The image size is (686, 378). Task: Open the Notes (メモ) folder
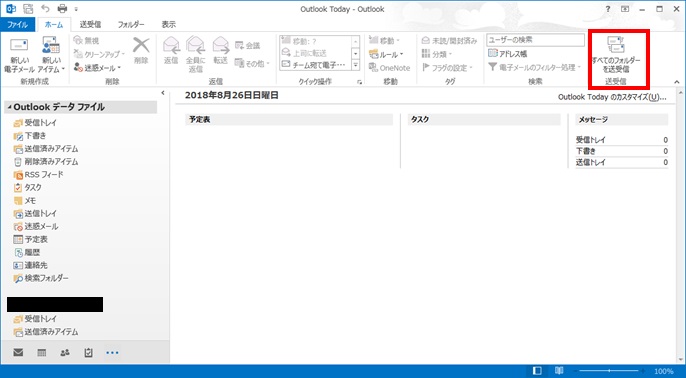(x=25, y=201)
